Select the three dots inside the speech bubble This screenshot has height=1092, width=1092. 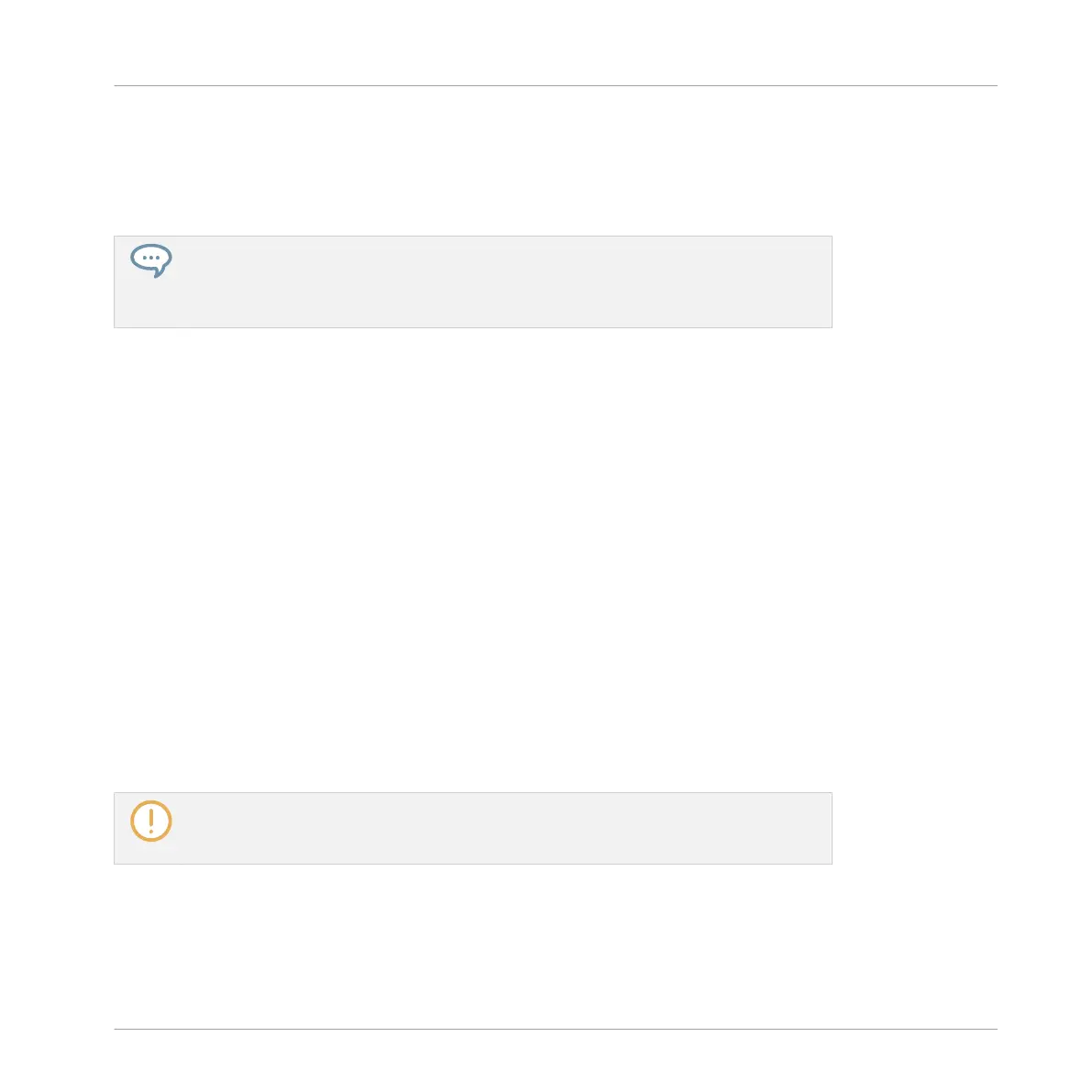(151, 258)
